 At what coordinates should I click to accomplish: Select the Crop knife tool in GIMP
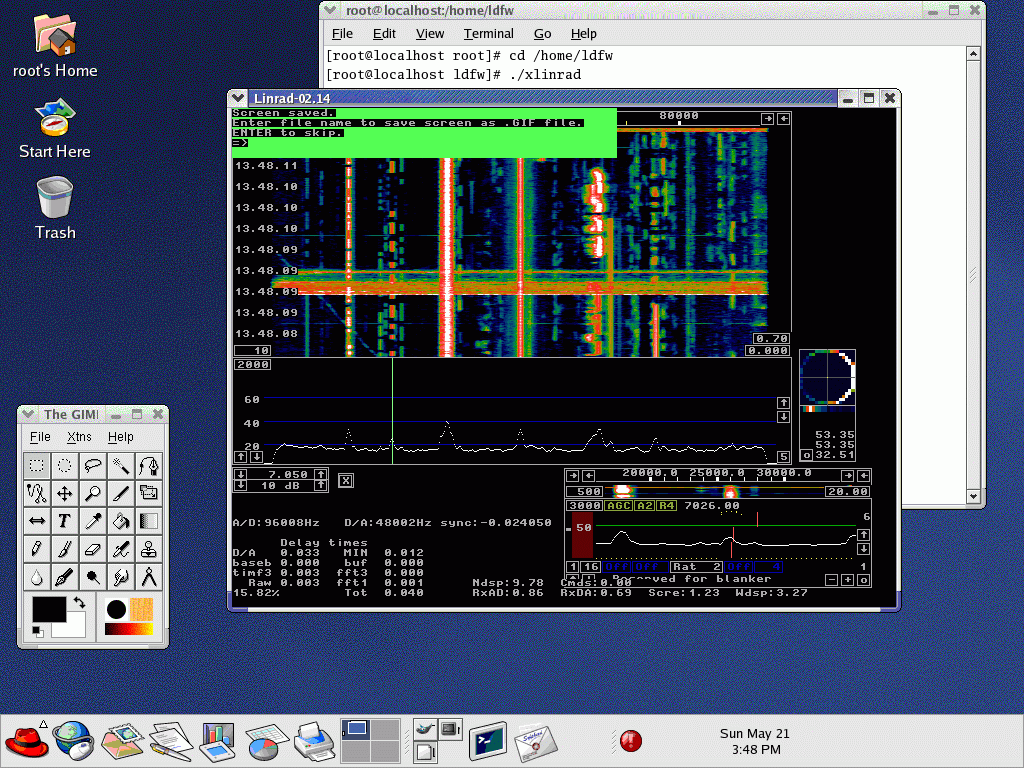(x=121, y=493)
